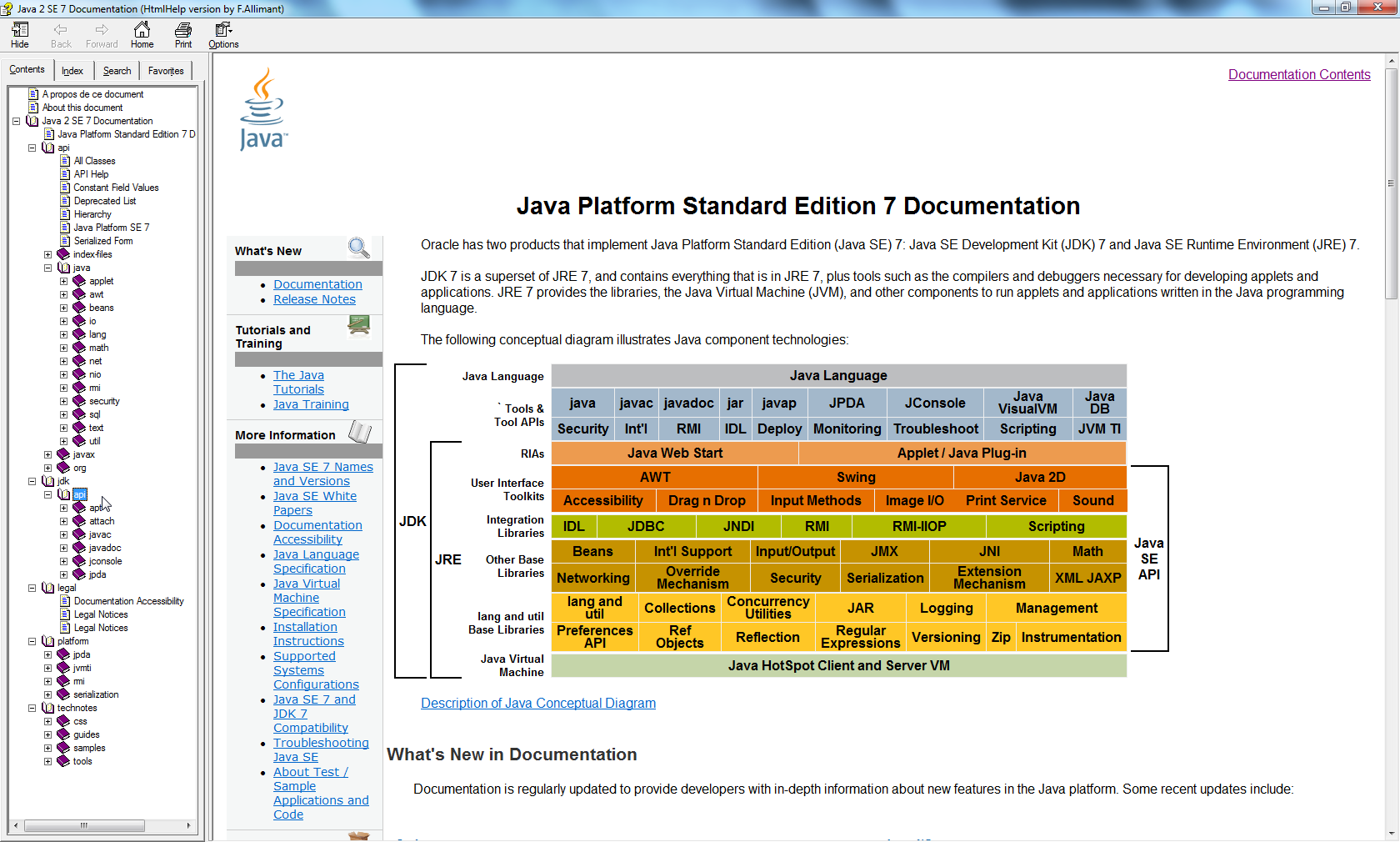This screenshot has height=842, width=1400.
Task: Click the papers icon beside More Information
Action: tap(360, 431)
